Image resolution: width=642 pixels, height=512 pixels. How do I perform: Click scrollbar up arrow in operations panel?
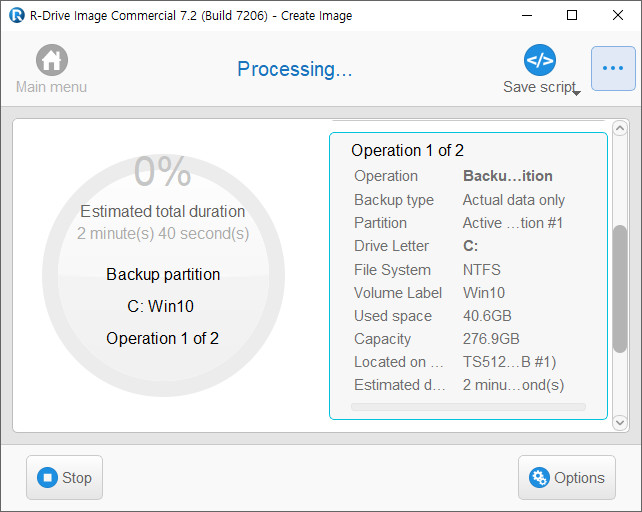[620, 129]
